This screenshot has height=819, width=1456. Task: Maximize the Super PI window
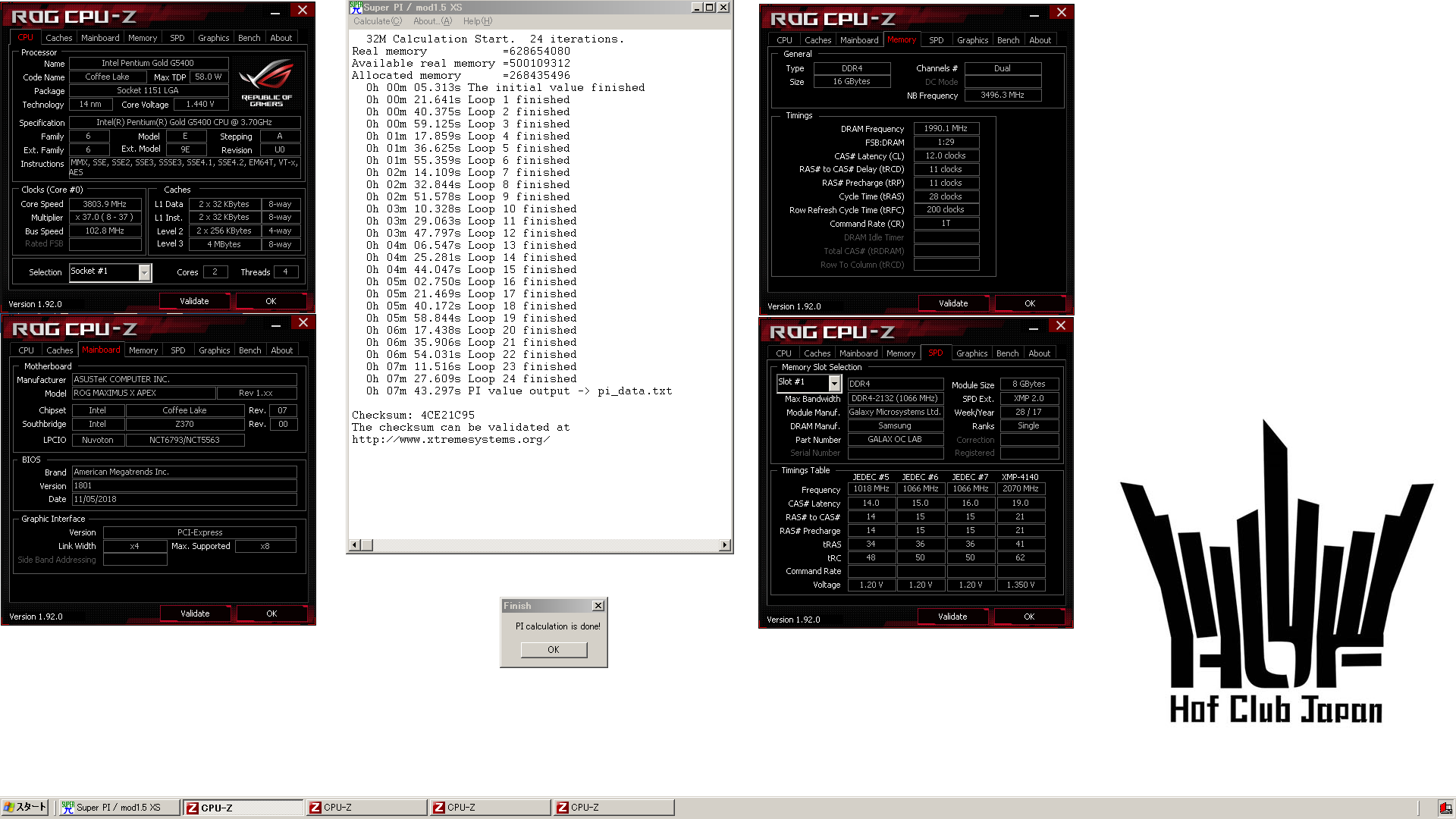pos(709,8)
